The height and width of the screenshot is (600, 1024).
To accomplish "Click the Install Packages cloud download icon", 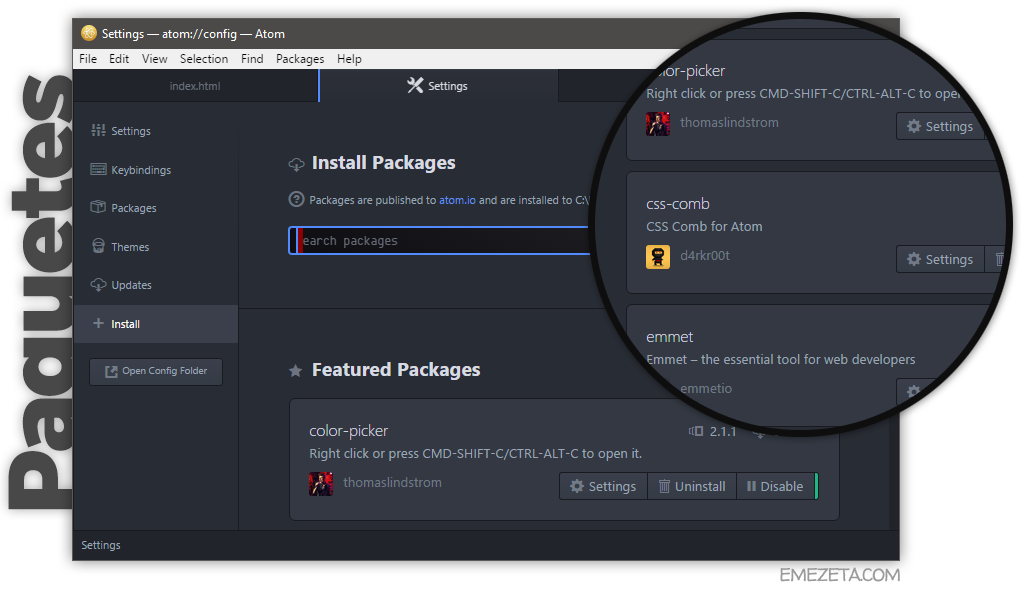I will pos(296,164).
